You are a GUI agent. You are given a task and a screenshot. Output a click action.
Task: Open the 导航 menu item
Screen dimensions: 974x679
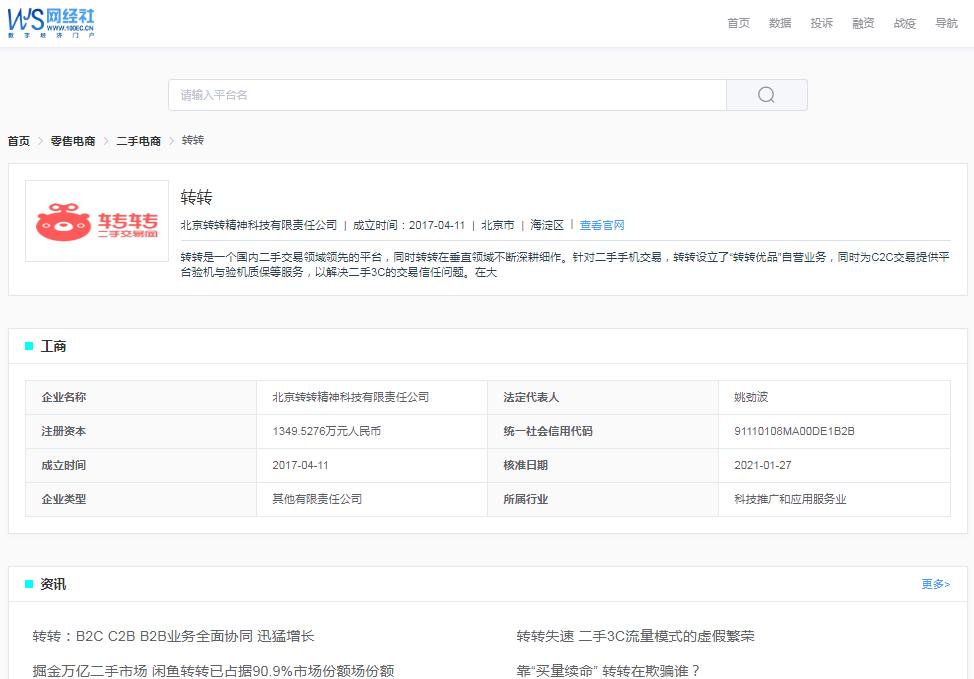(x=945, y=23)
